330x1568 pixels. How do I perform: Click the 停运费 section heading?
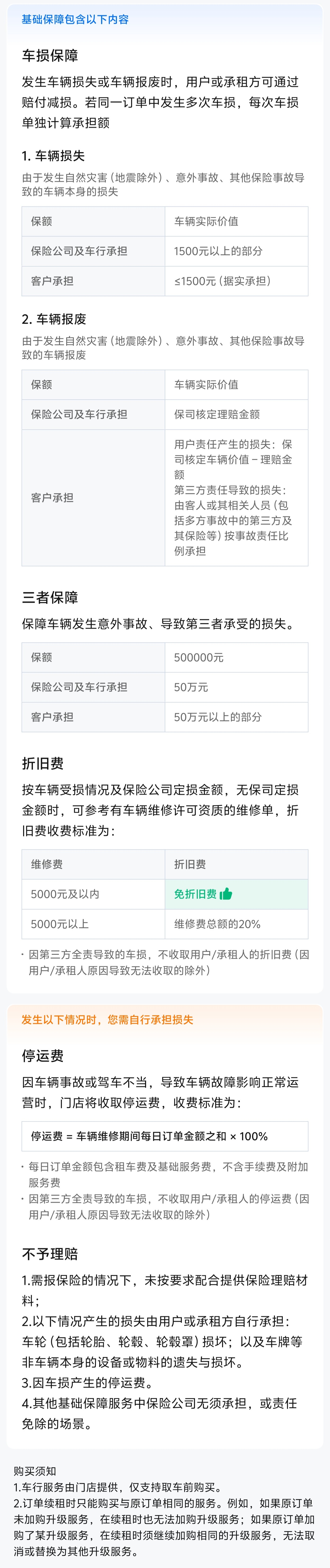coord(43,1056)
